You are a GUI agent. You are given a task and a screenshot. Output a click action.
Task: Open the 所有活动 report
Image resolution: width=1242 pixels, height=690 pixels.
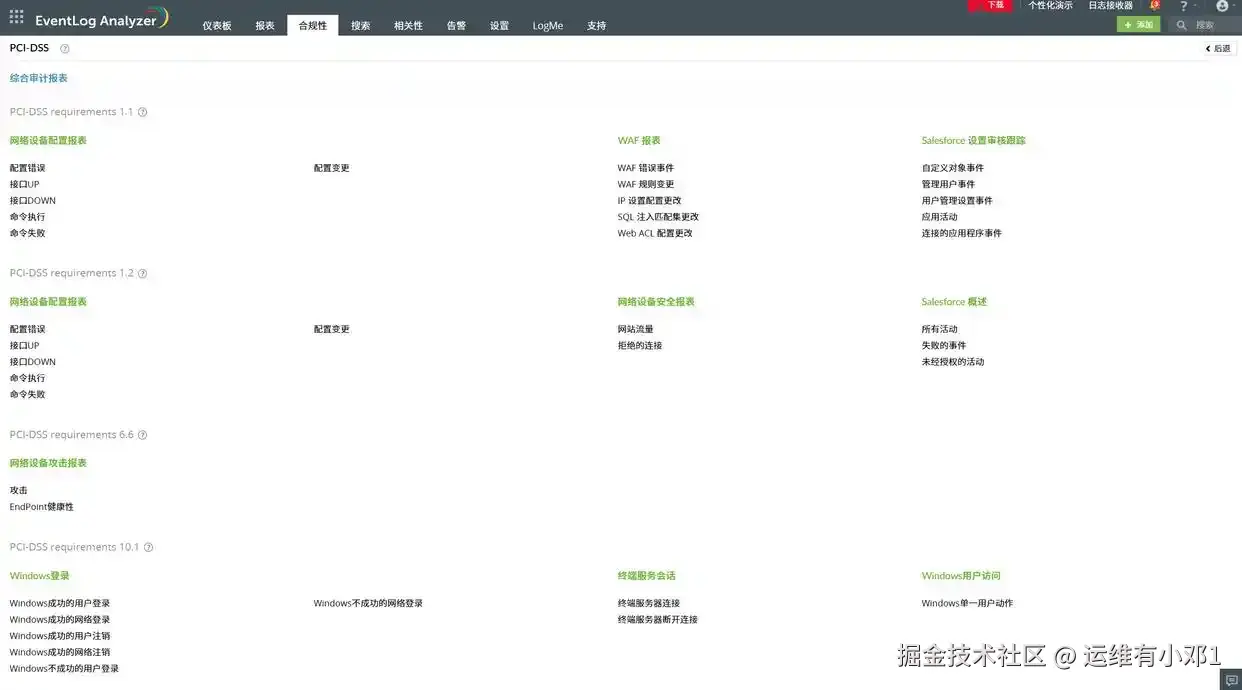[x=940, y=329]
